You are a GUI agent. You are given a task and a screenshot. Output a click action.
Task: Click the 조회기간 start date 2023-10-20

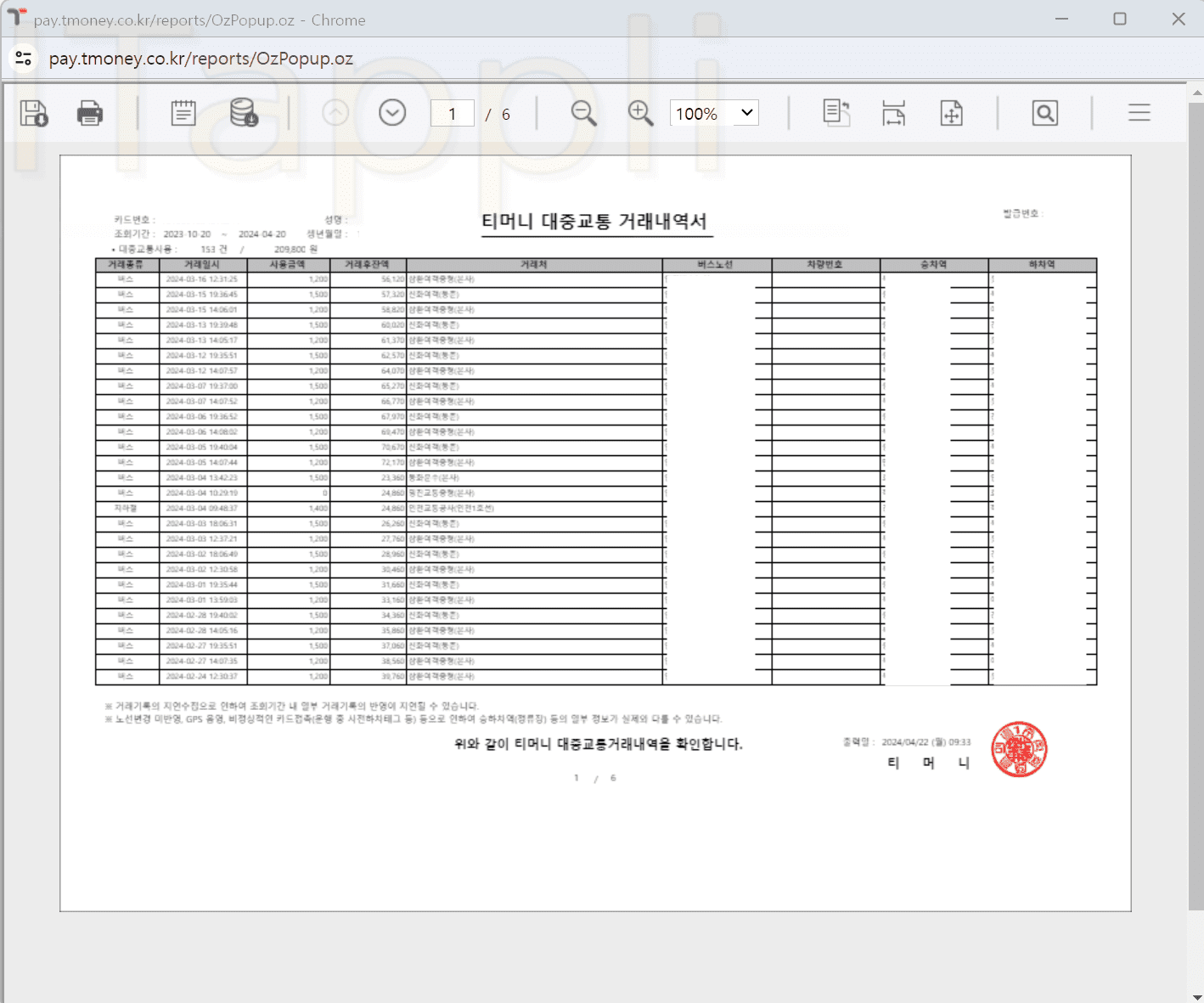pos(187,234)
